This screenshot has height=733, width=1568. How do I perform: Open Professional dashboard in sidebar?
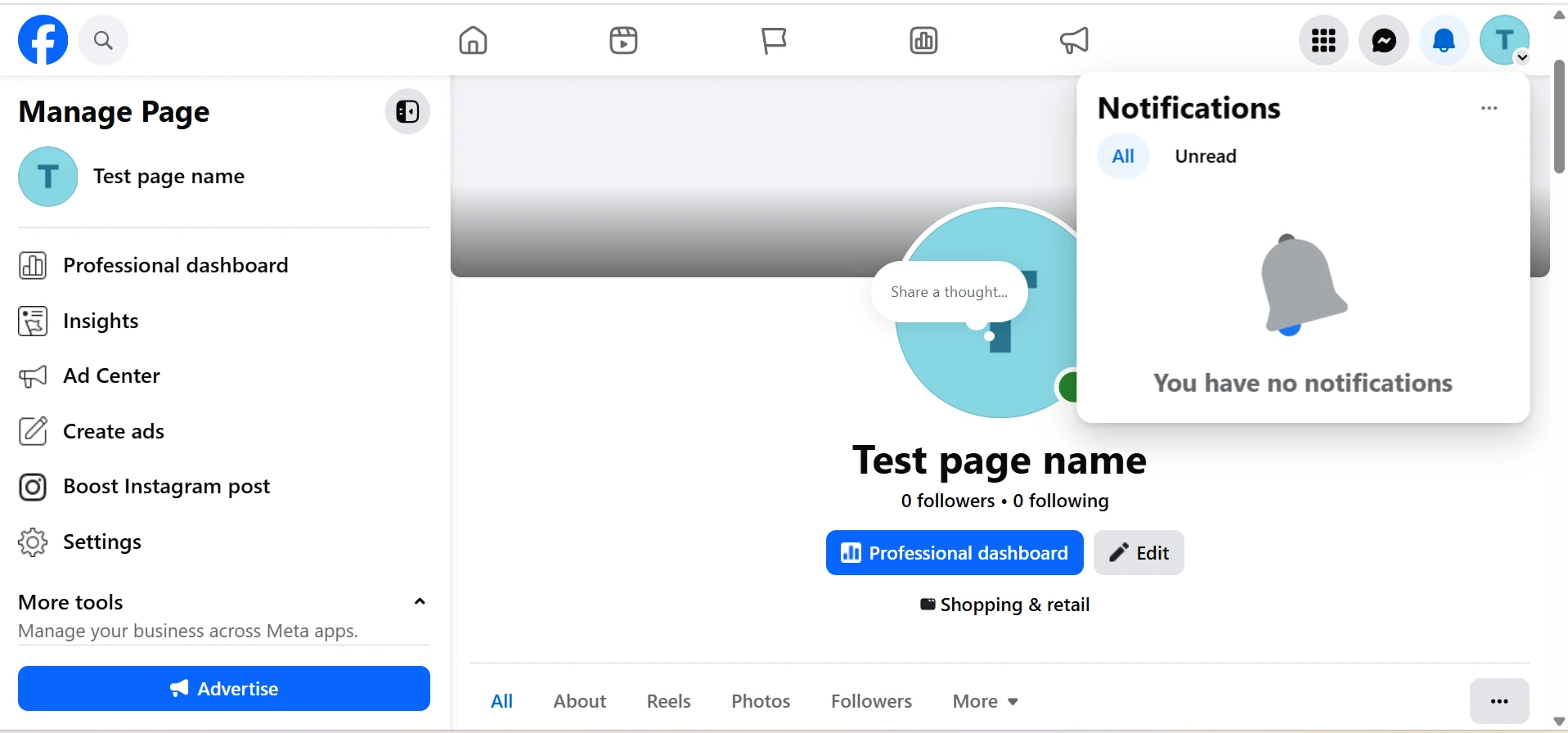point(224,265)
